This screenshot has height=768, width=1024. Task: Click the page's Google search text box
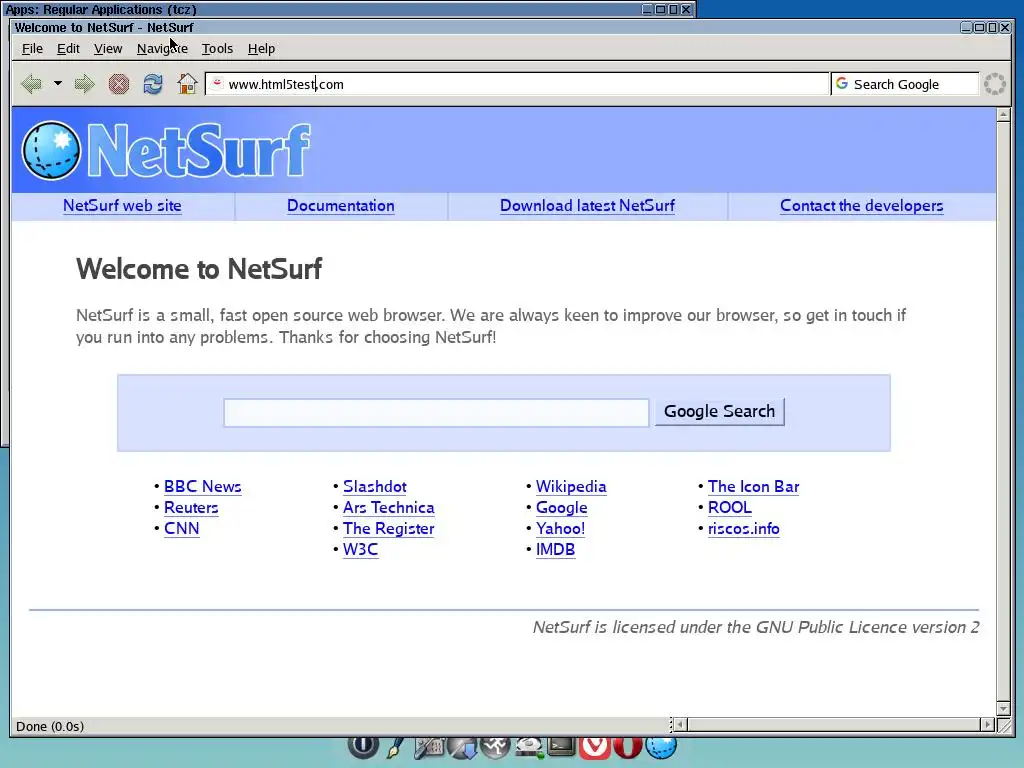coord(436,413)
